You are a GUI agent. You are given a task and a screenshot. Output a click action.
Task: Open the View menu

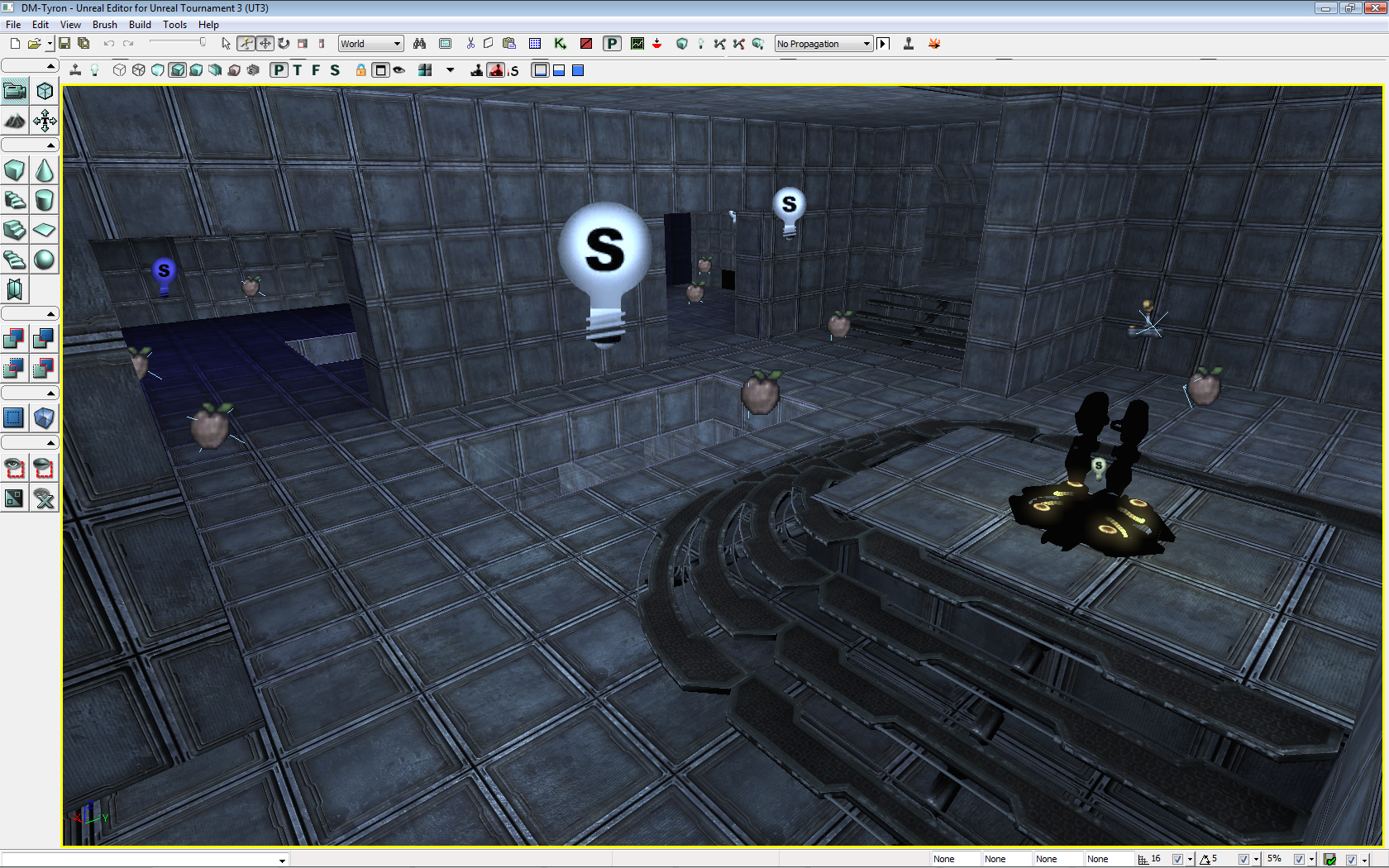[70, 25]
